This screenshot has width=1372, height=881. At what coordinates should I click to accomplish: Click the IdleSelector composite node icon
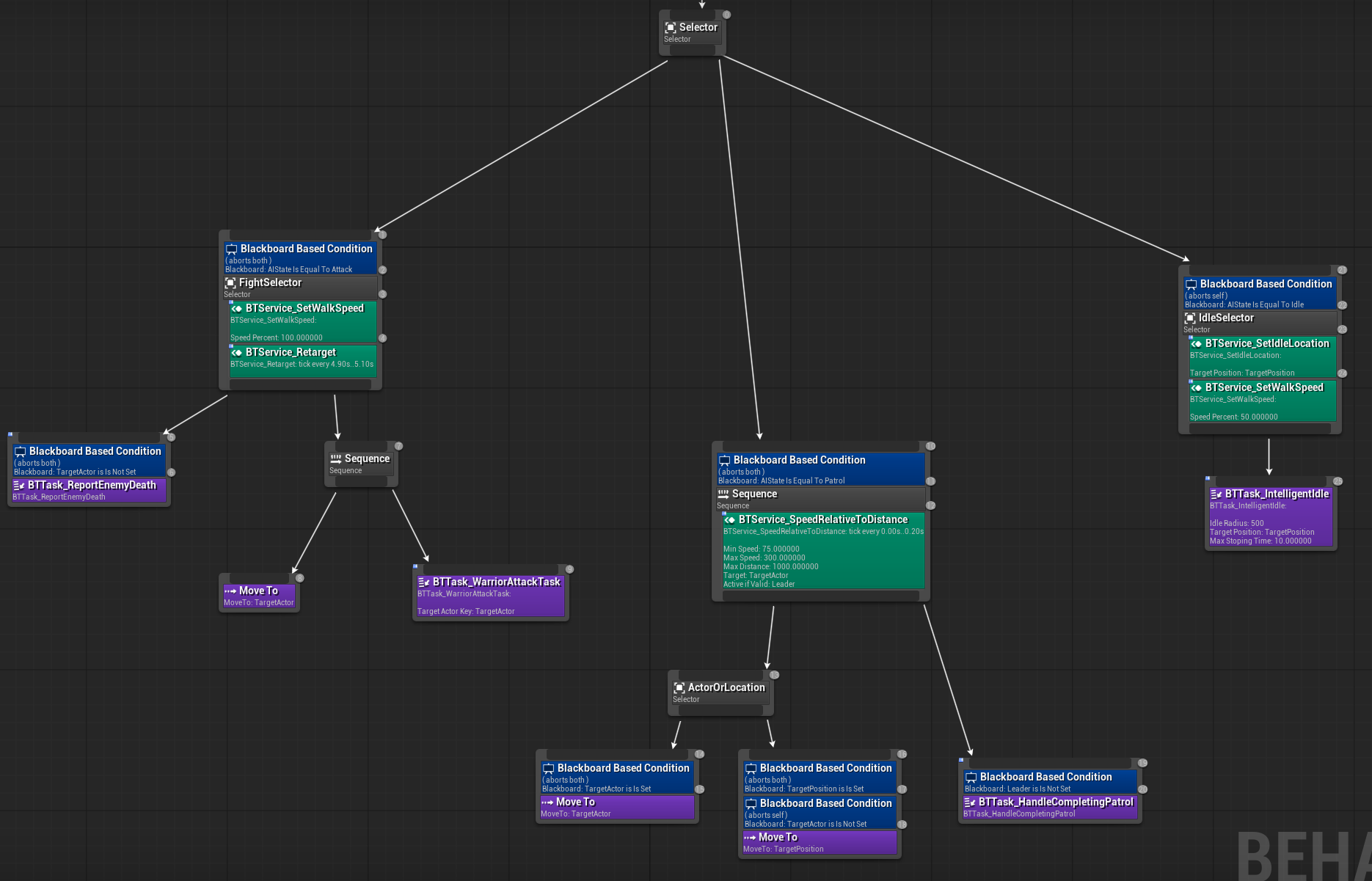[1190, 318]
